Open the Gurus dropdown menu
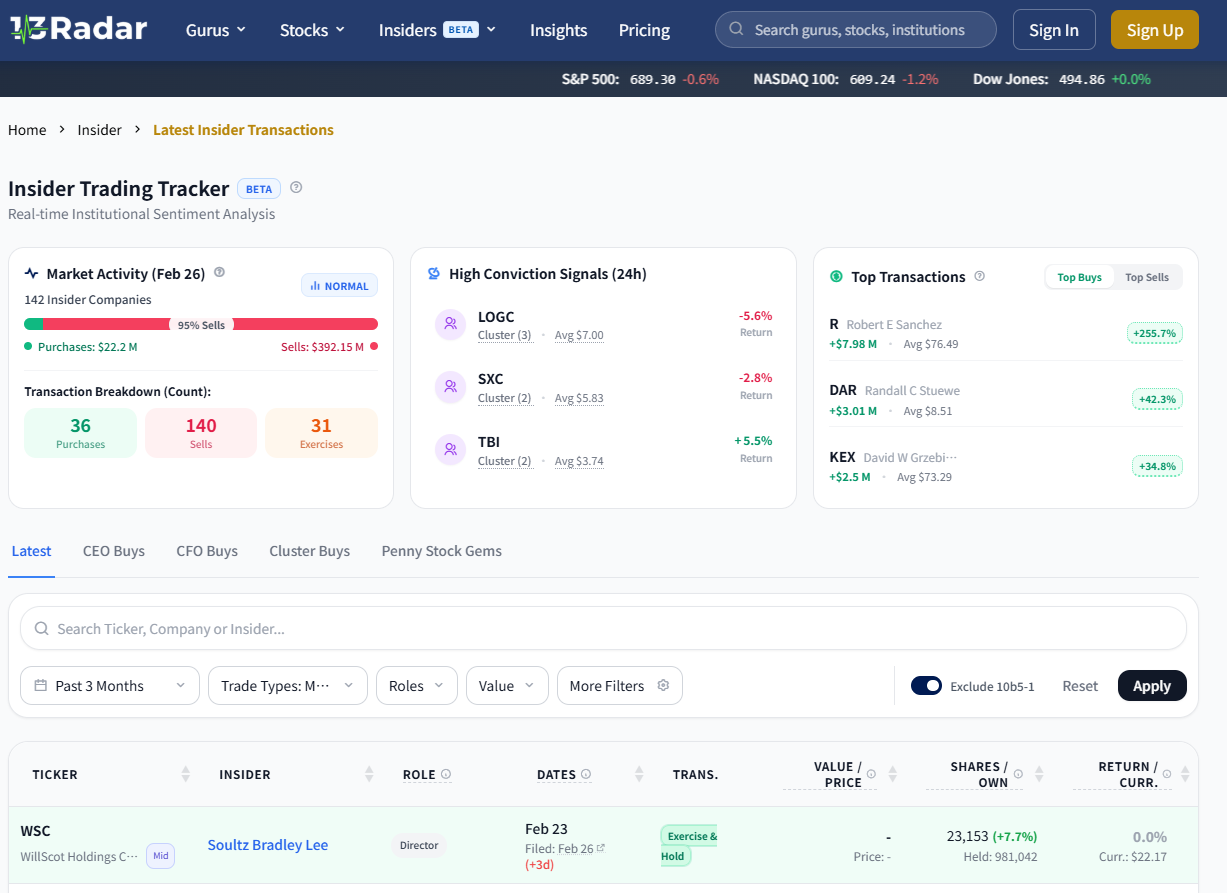 point(215,30)
